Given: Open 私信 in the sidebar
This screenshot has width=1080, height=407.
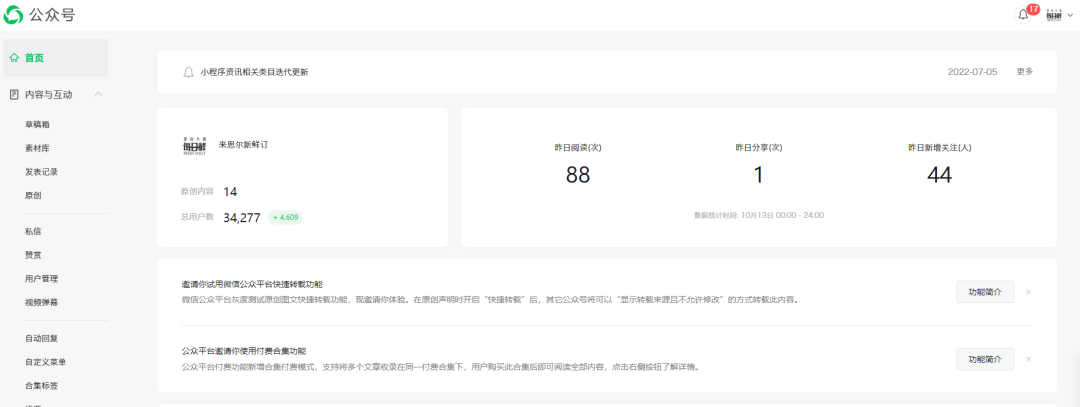Looking at the screenshot, I should 33,231.
